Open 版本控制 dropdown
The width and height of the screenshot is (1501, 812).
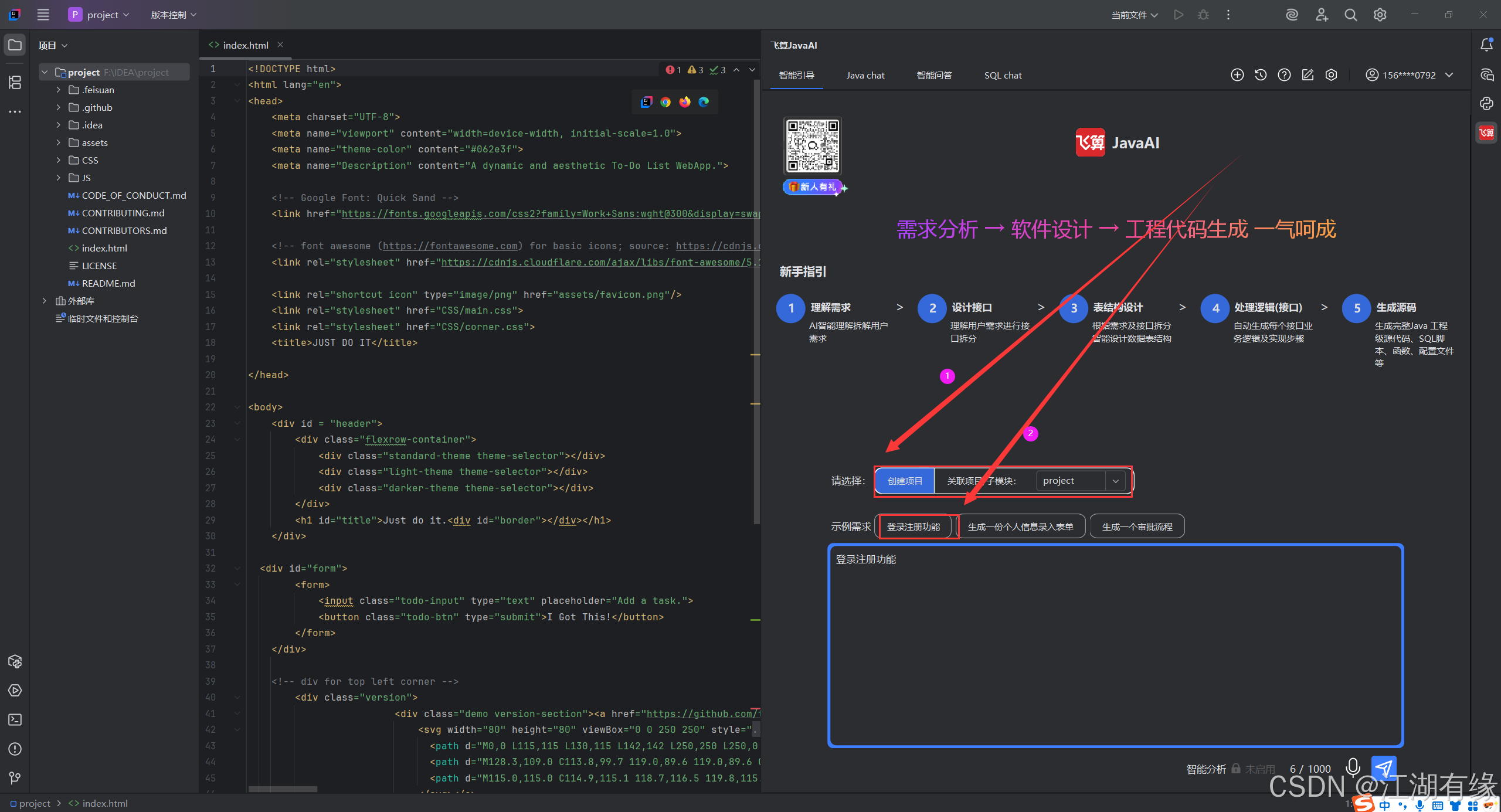(x=174, y=15)
